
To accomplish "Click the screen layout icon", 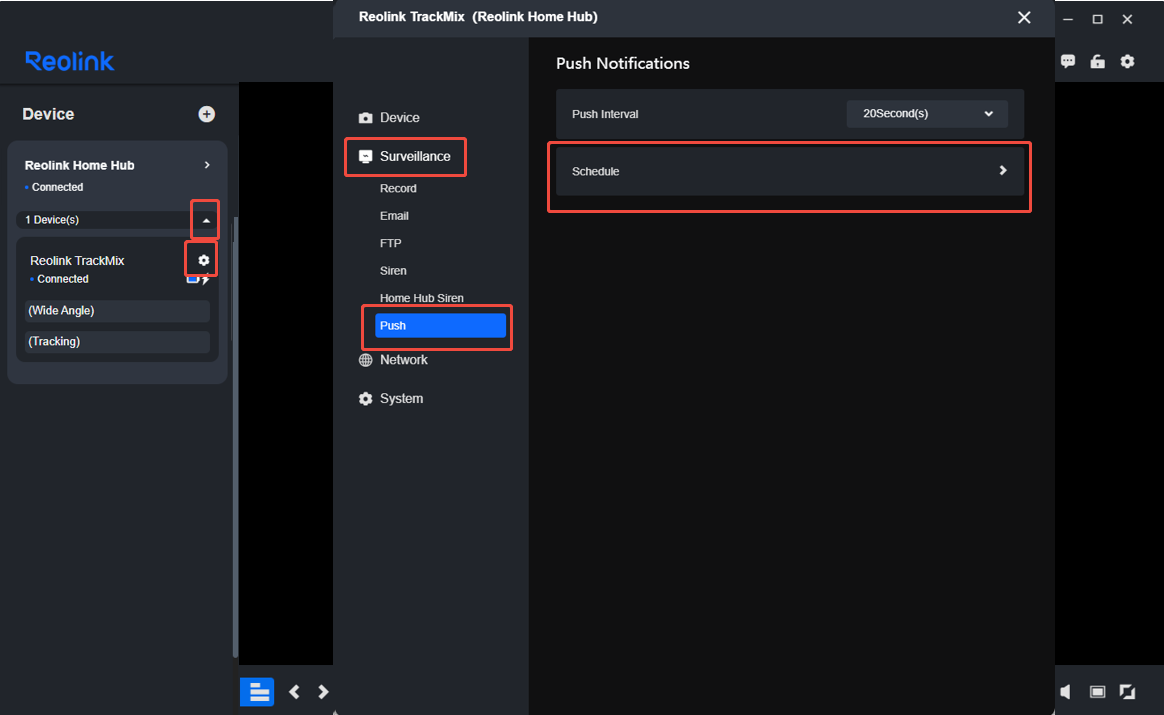I will coord(1097,692).
